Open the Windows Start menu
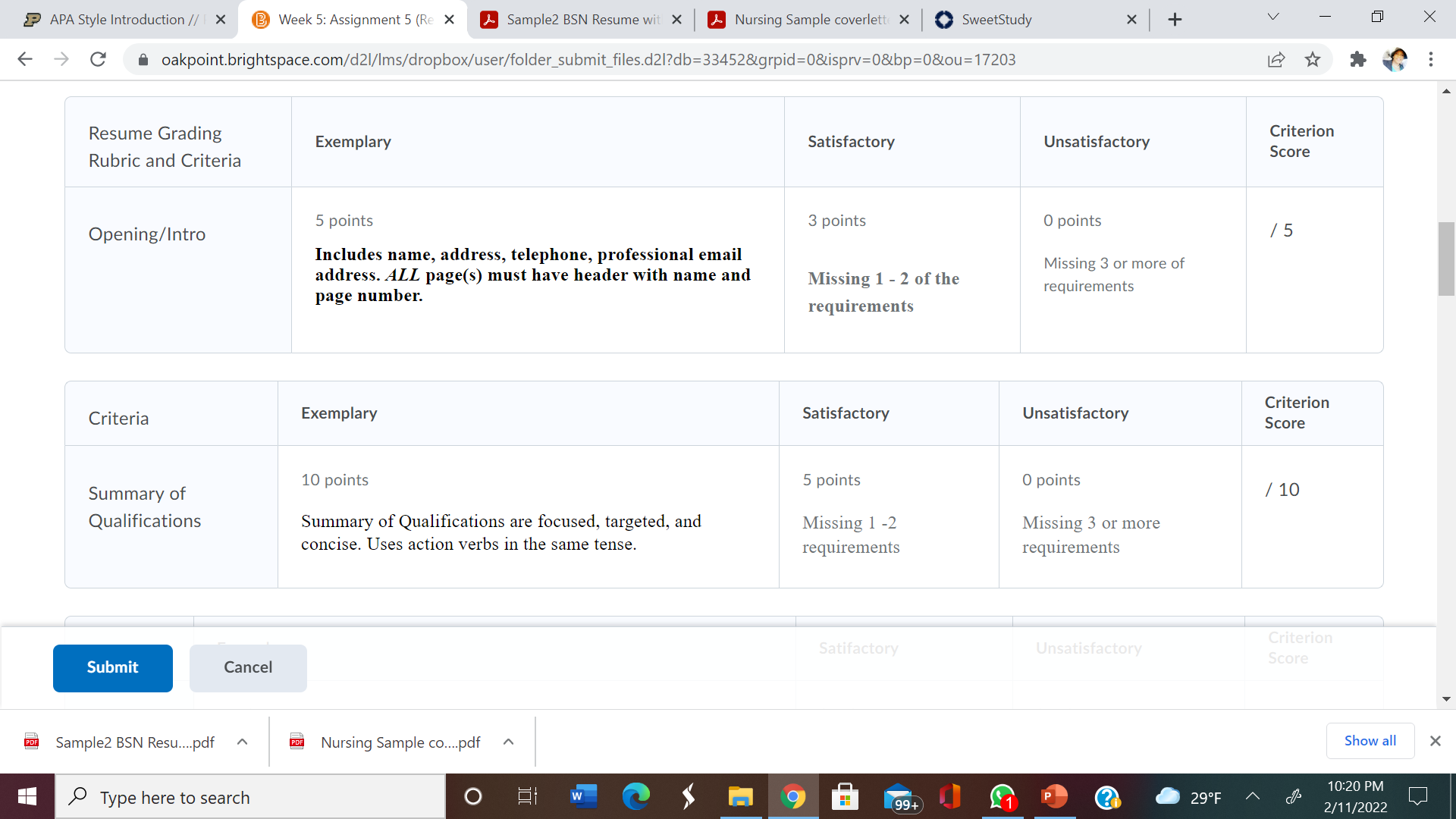The height and width of the screenshot is (819, 1456). (x=27, y=796)
